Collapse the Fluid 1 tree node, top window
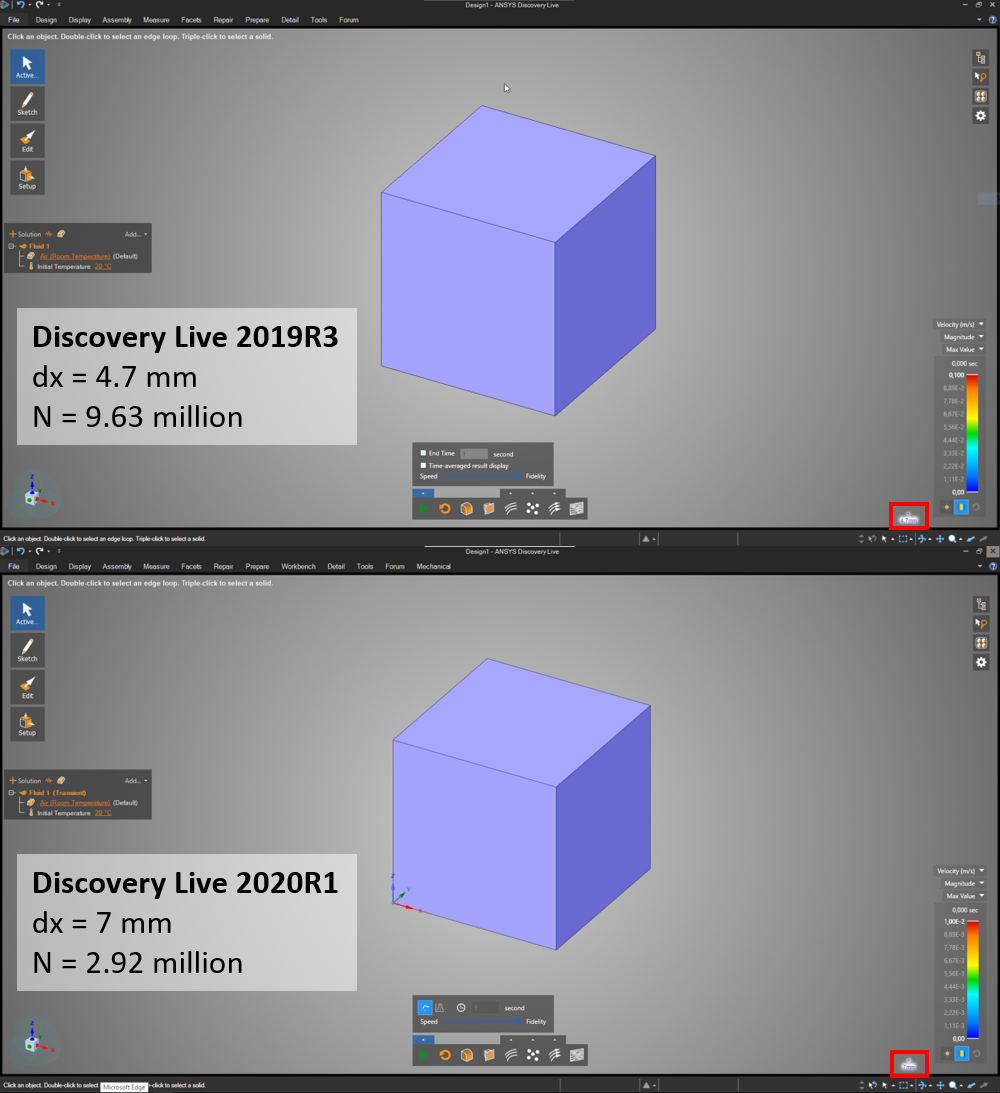The height and width of the screenshot is (1093, 1000). click(12, 246)
